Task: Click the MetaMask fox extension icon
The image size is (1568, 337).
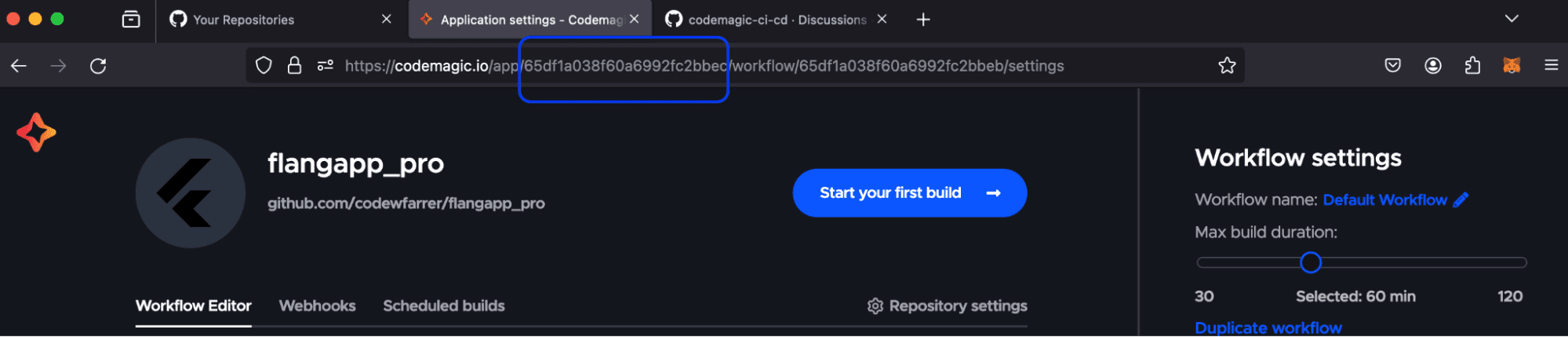Action: tap(1512, 66)
